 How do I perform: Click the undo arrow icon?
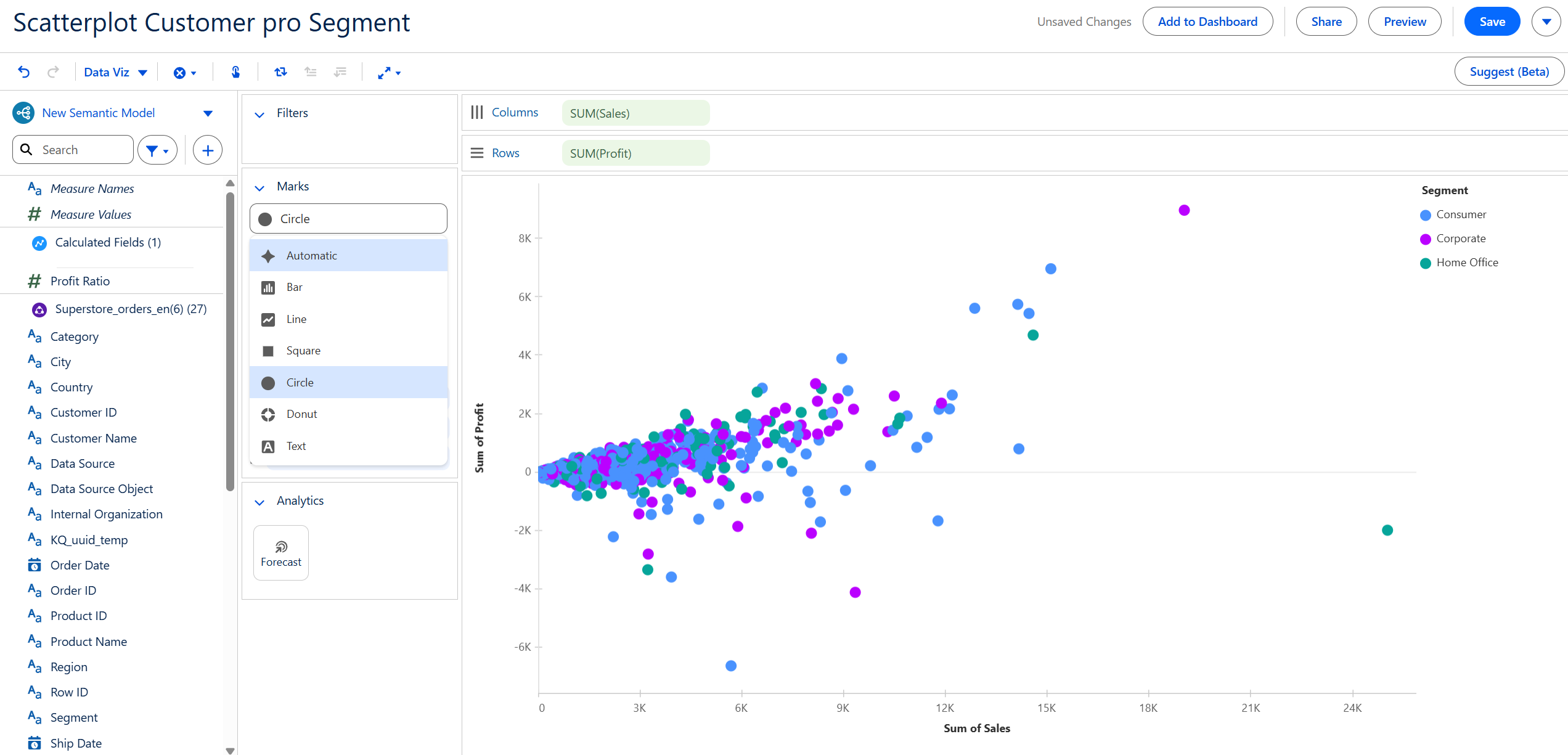24,72
